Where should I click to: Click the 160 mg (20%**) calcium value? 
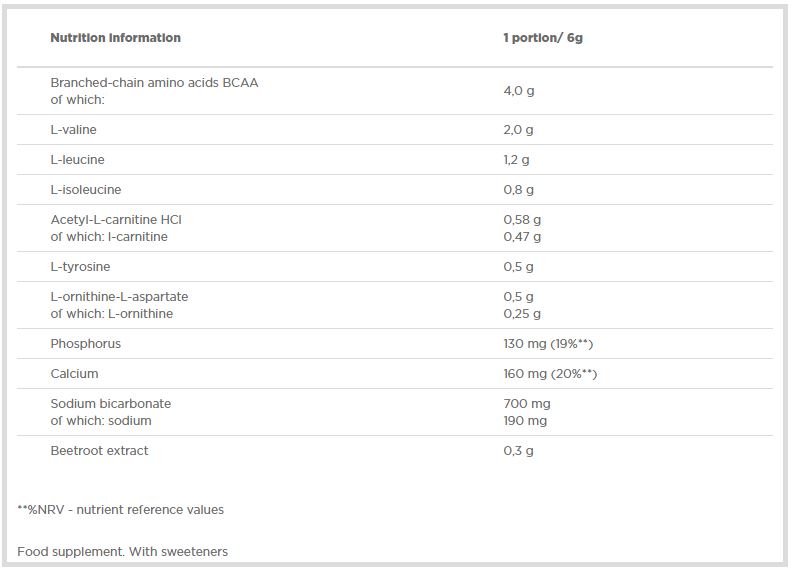coord(550,374)
